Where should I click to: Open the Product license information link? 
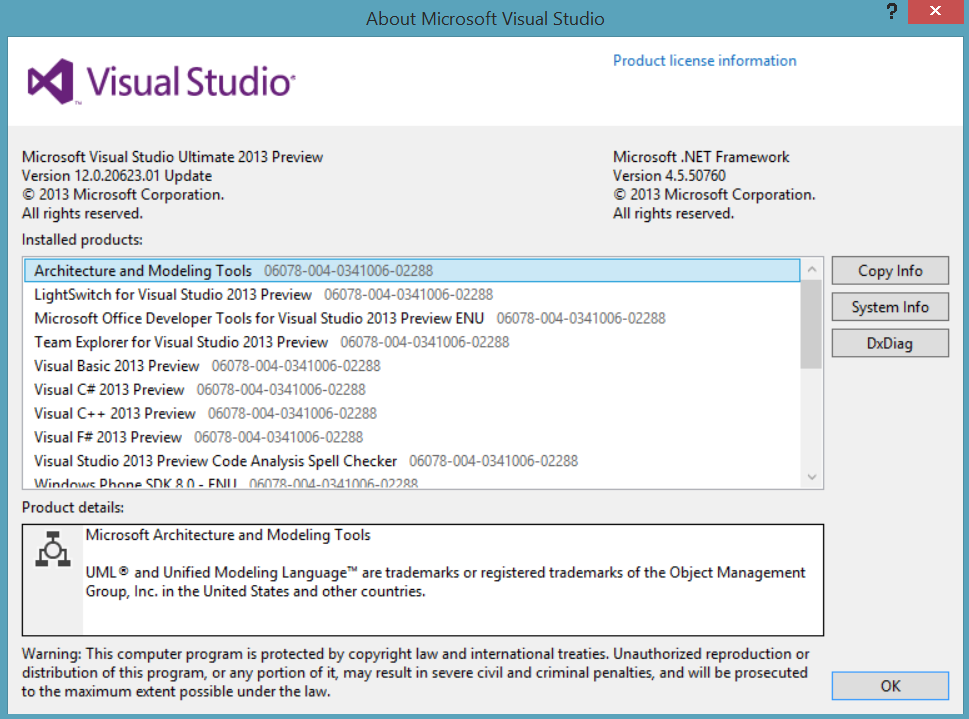coord(705,61)
